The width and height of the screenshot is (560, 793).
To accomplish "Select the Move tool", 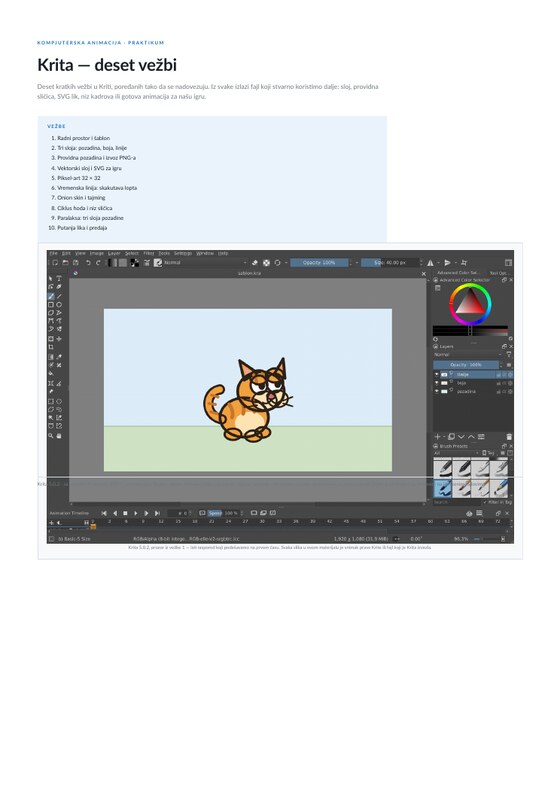I will [x=59, y=339].
